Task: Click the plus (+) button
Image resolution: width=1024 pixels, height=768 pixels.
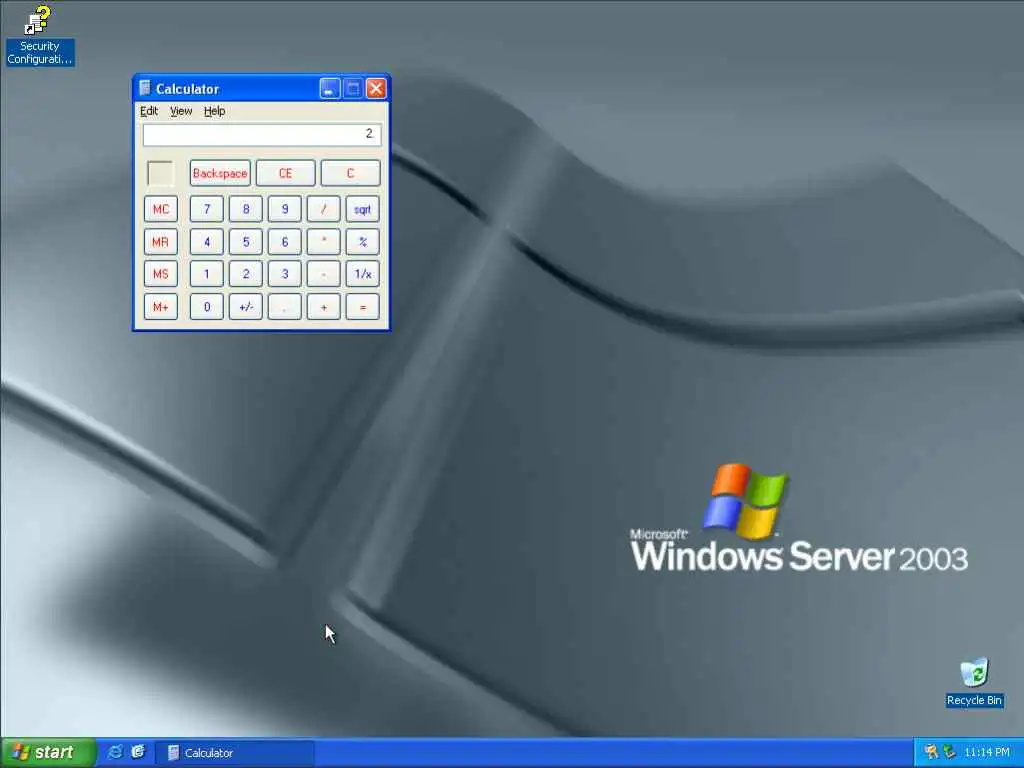Action: click(324, 307)
